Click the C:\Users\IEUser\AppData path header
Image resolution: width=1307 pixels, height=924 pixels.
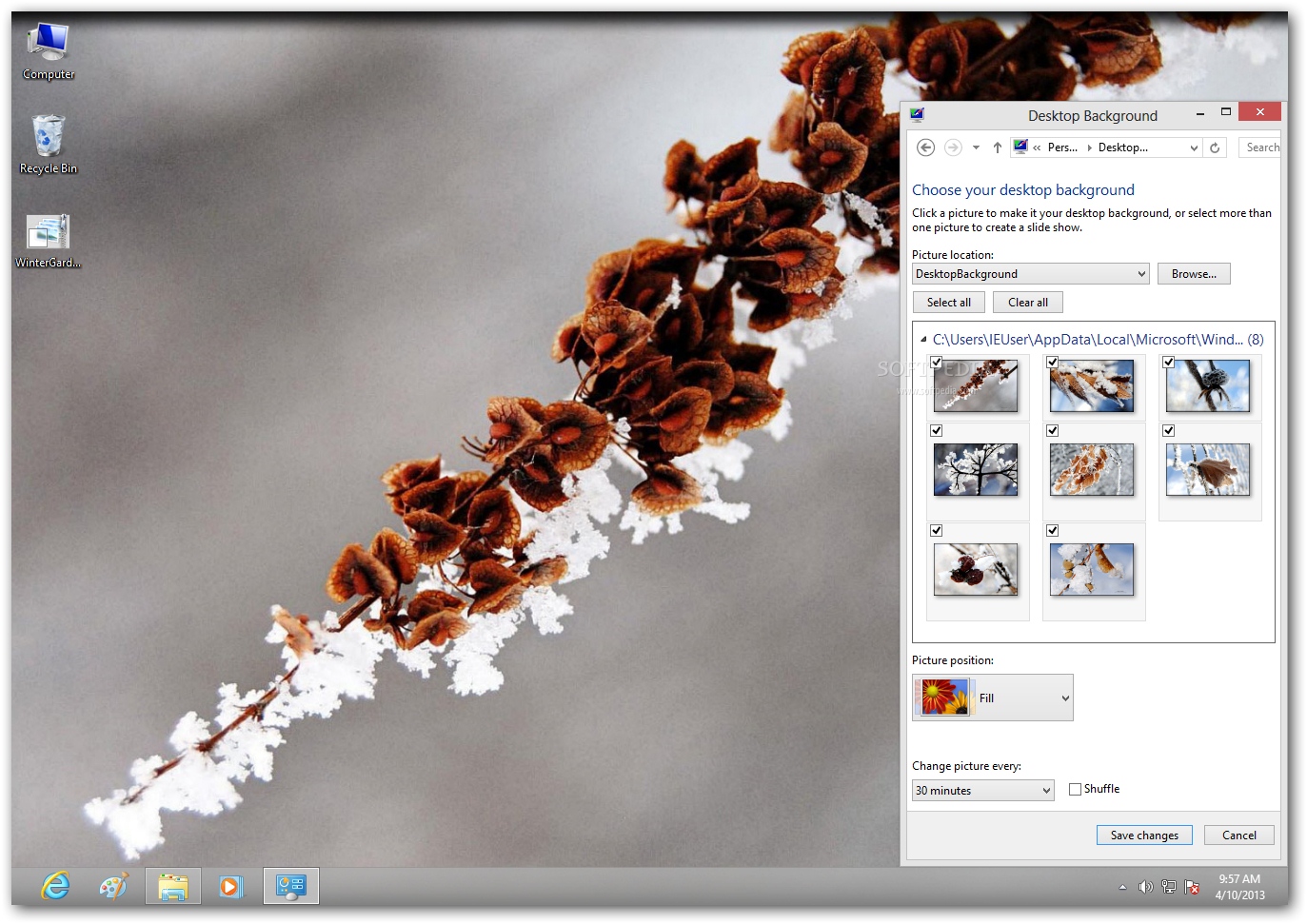[x=1087, y=340]
